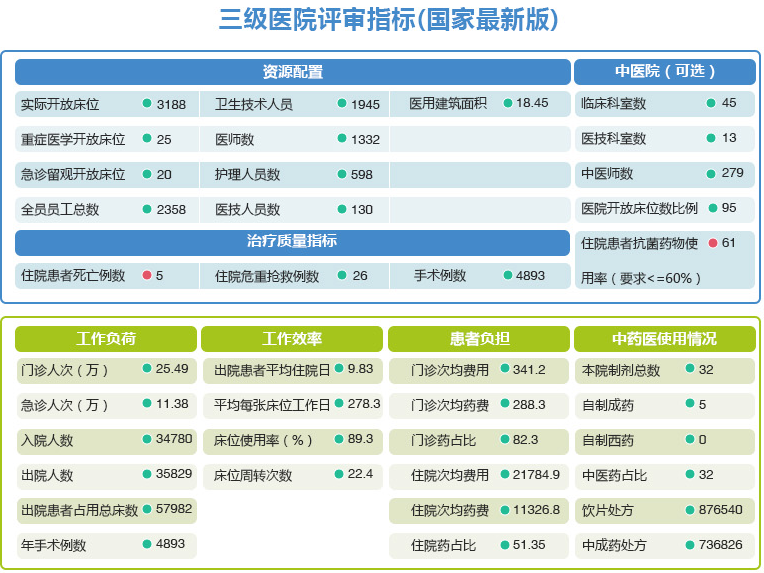
Task: Open the 中药医使用情况 header
Action: [664, 339]
